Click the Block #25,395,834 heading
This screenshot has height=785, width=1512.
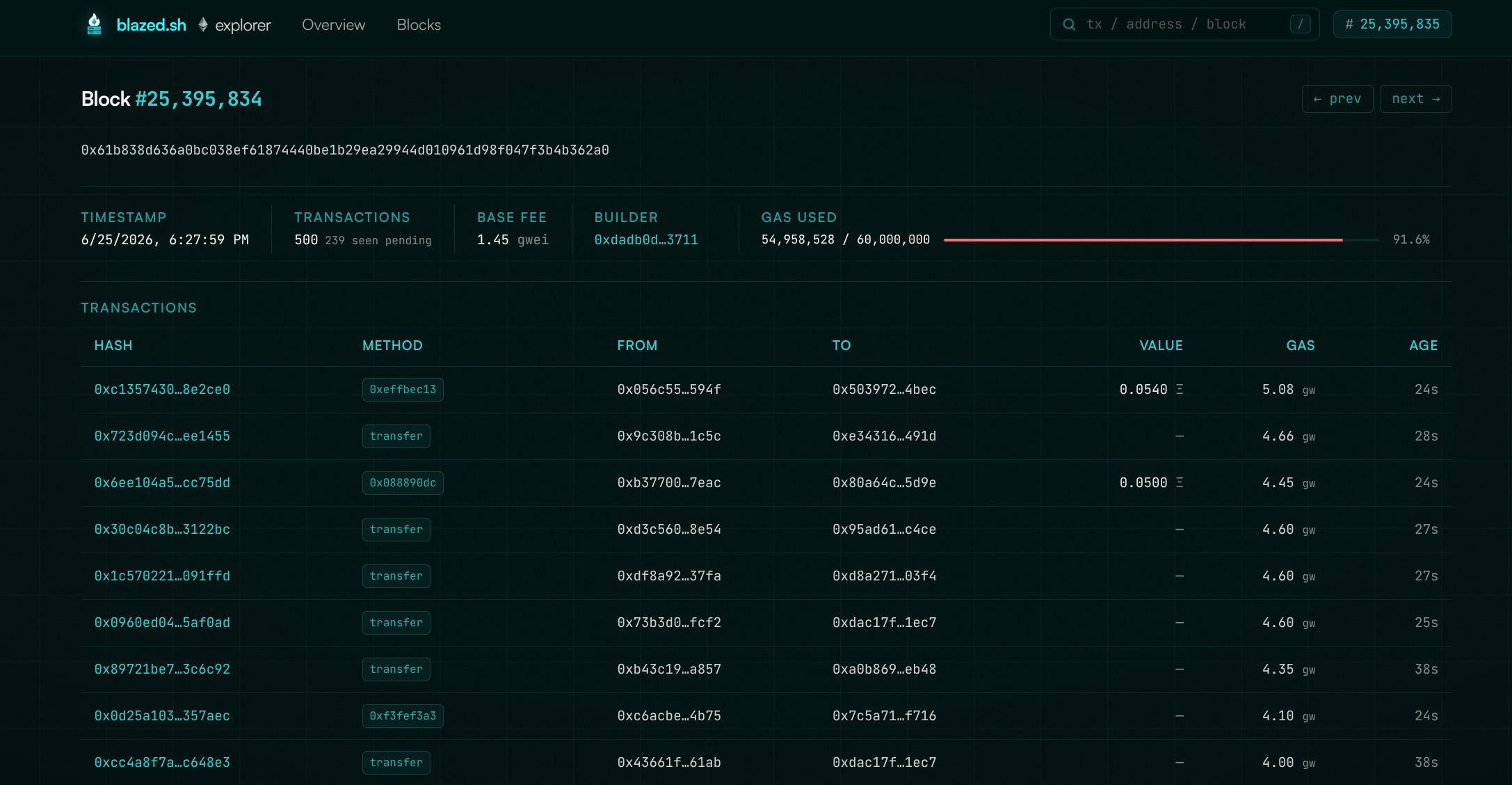[172, 100]
